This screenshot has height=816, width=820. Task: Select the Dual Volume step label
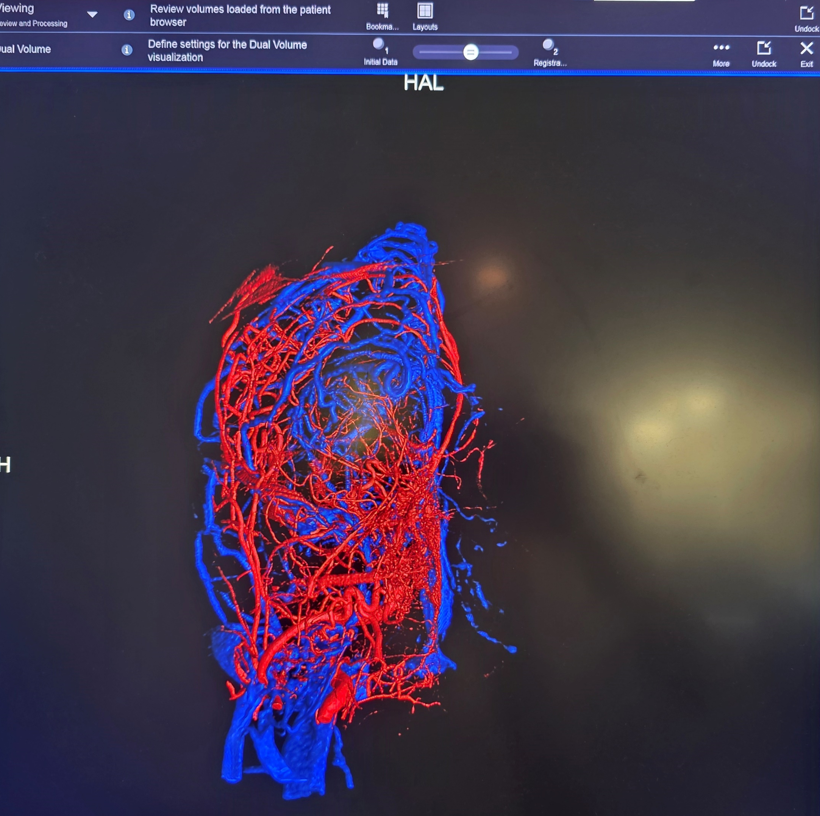coord(25,49)
